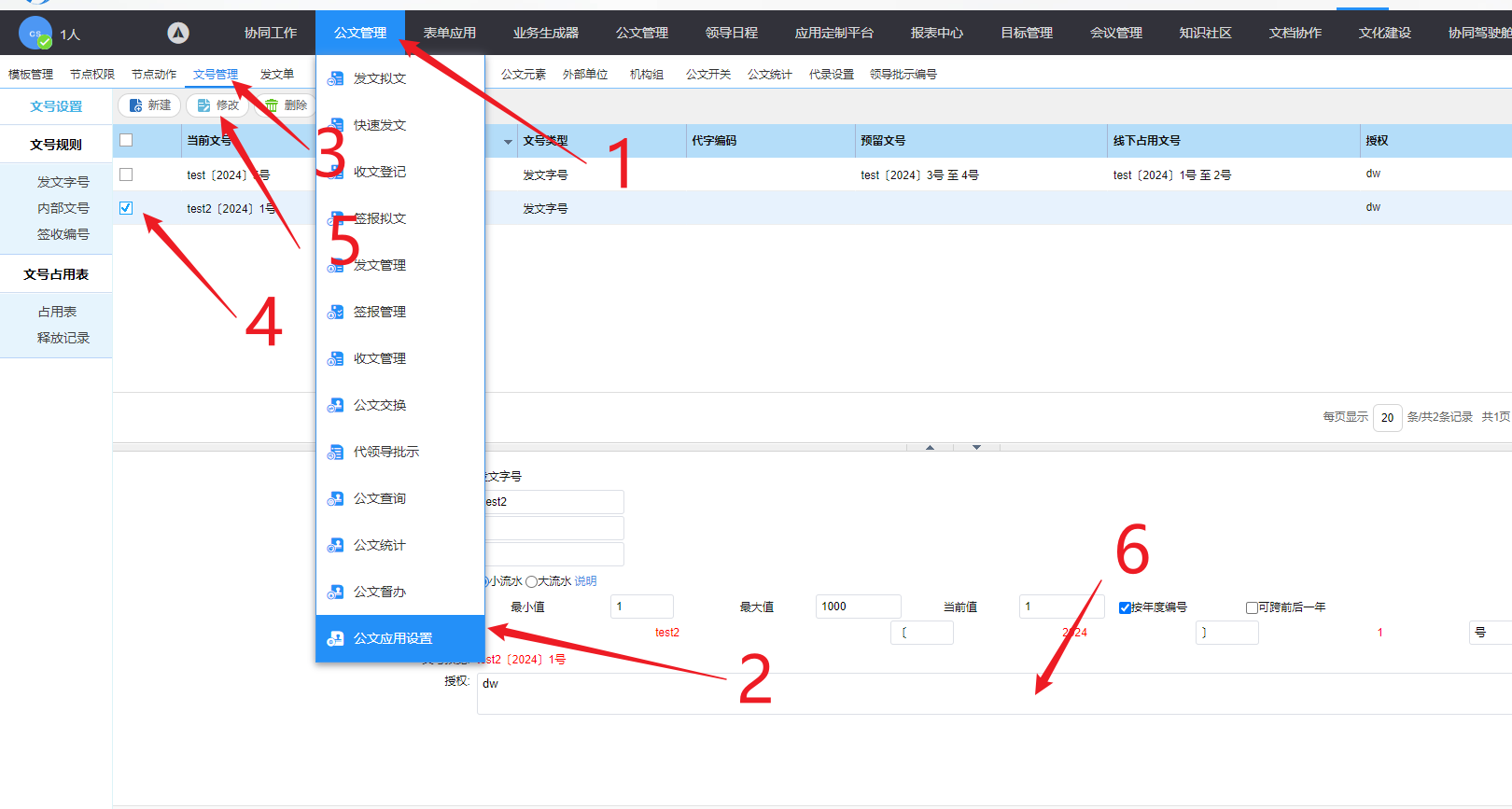Collapse the split pane with up arrow
The width and height of the screenshot is (1512, 809).
930,448
